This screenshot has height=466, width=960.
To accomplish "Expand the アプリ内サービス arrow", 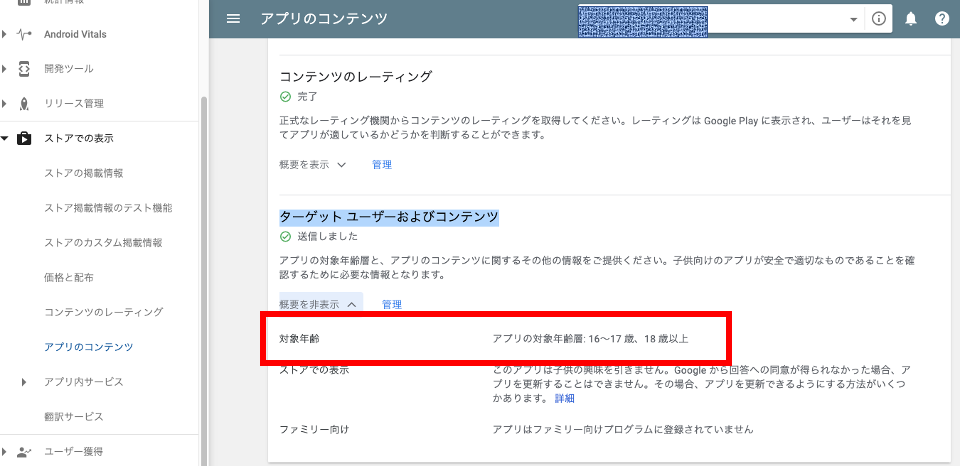I will click(24, 382).
